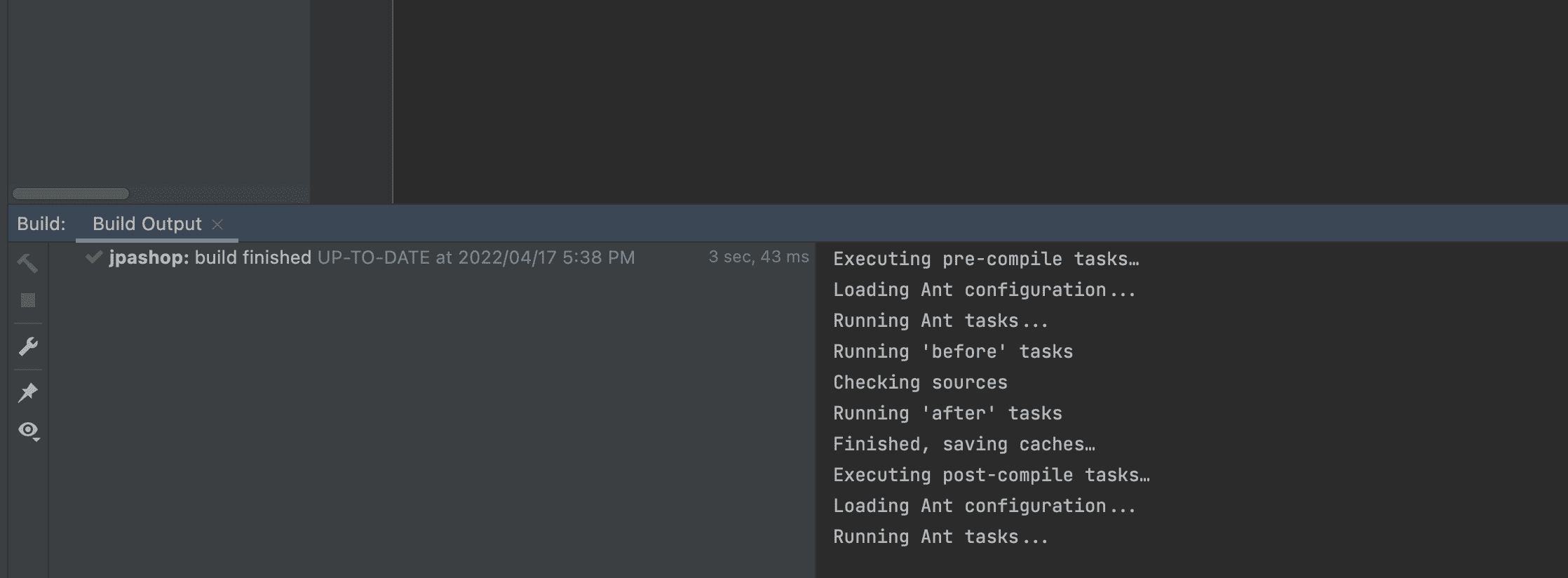This screenshot has width=1568, height=578.
Task: Click the Running 'before' tasks line
Action: (x=952, y=351)
